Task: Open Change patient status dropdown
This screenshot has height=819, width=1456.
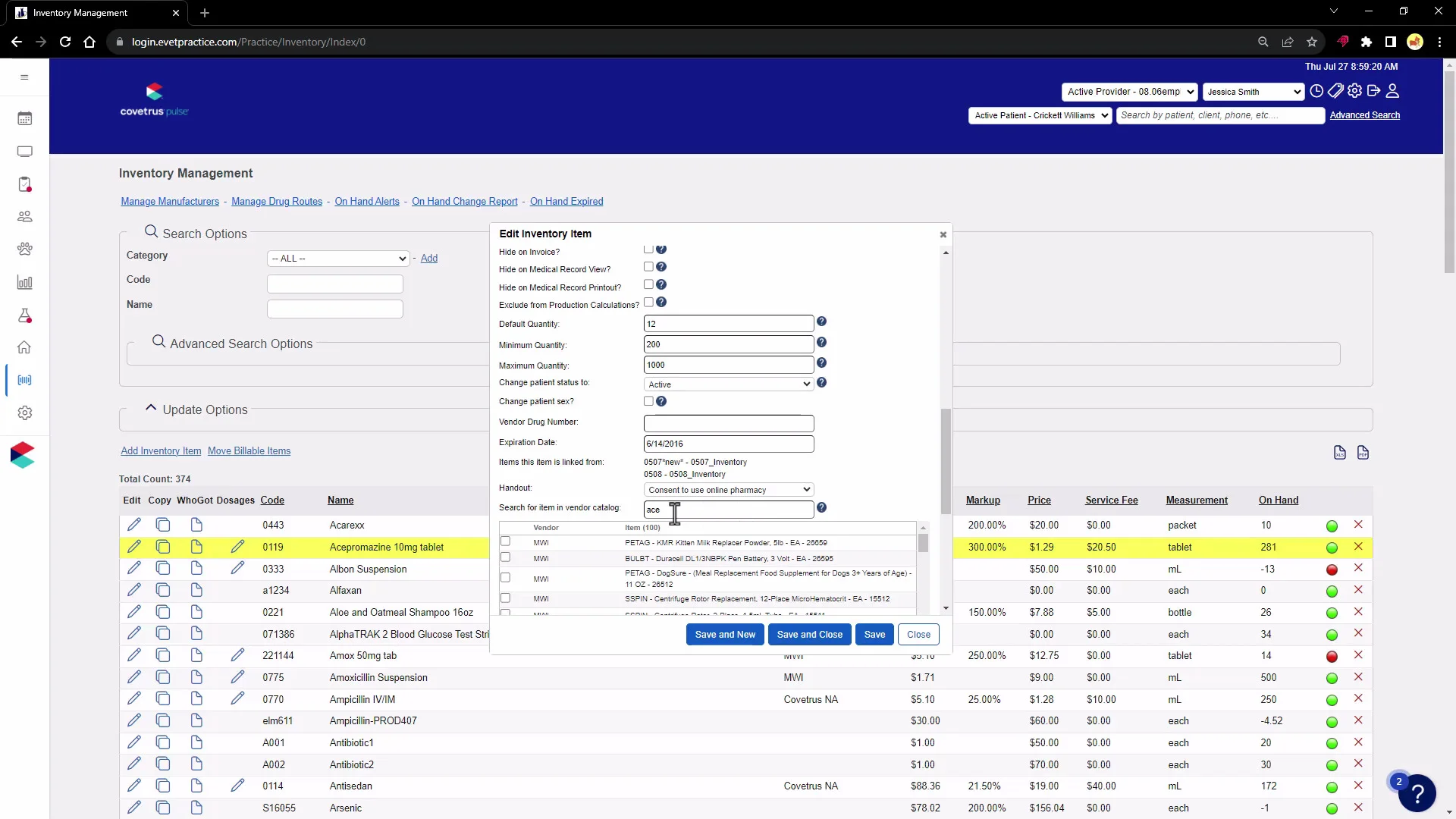Action: pyautogui.click(x=728, y=384)
